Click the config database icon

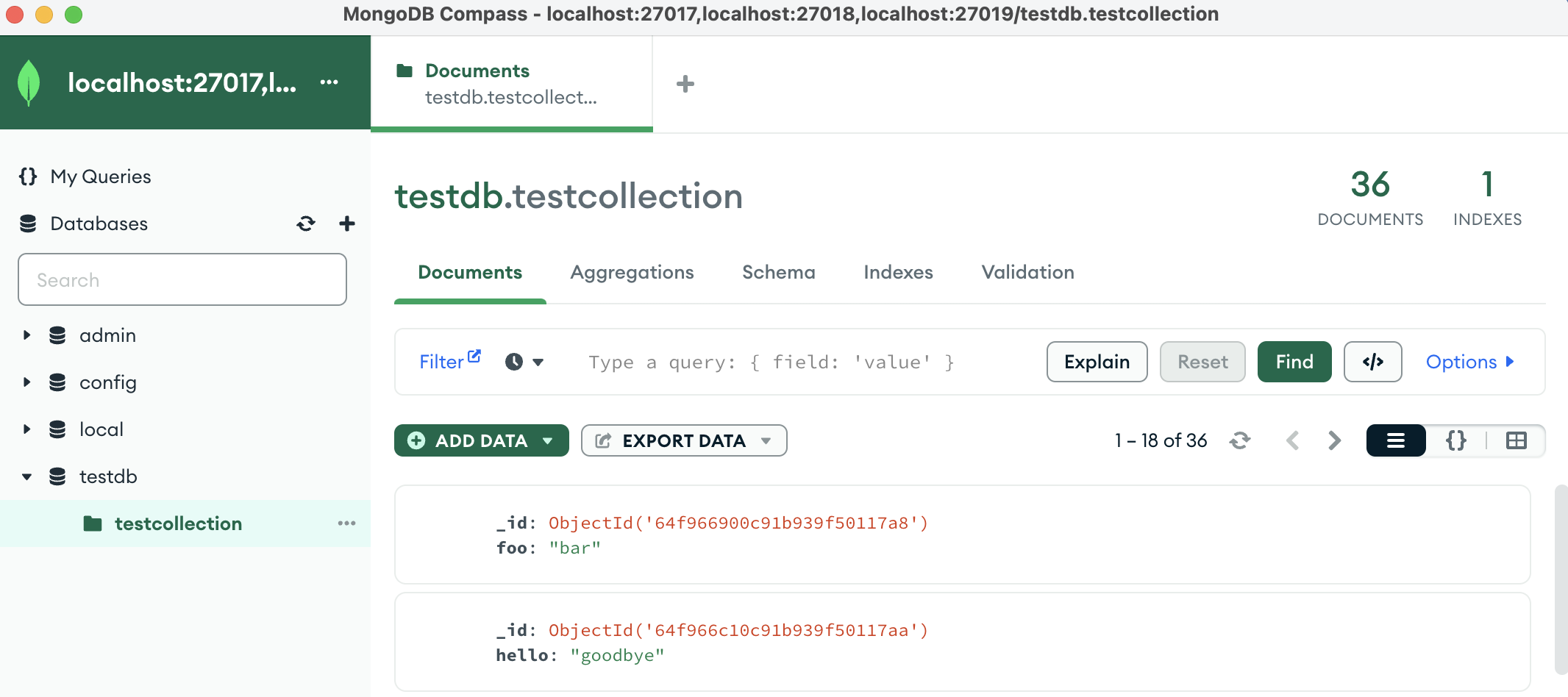pos(57,382)
